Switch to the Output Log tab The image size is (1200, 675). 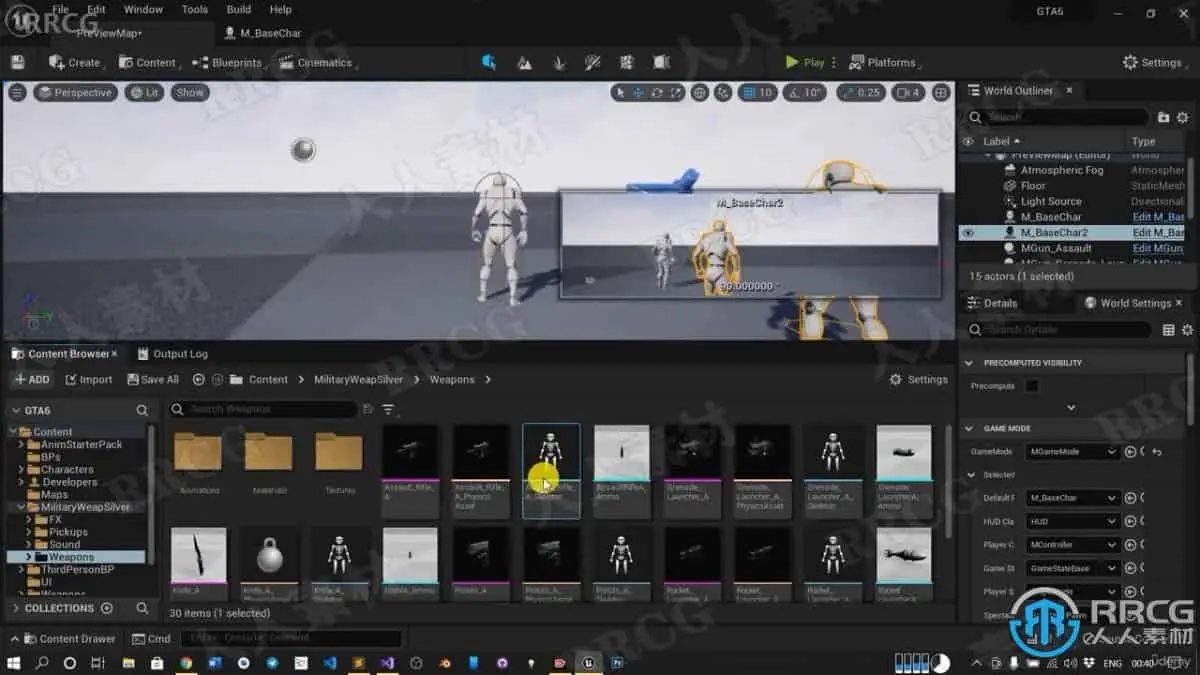172,354
